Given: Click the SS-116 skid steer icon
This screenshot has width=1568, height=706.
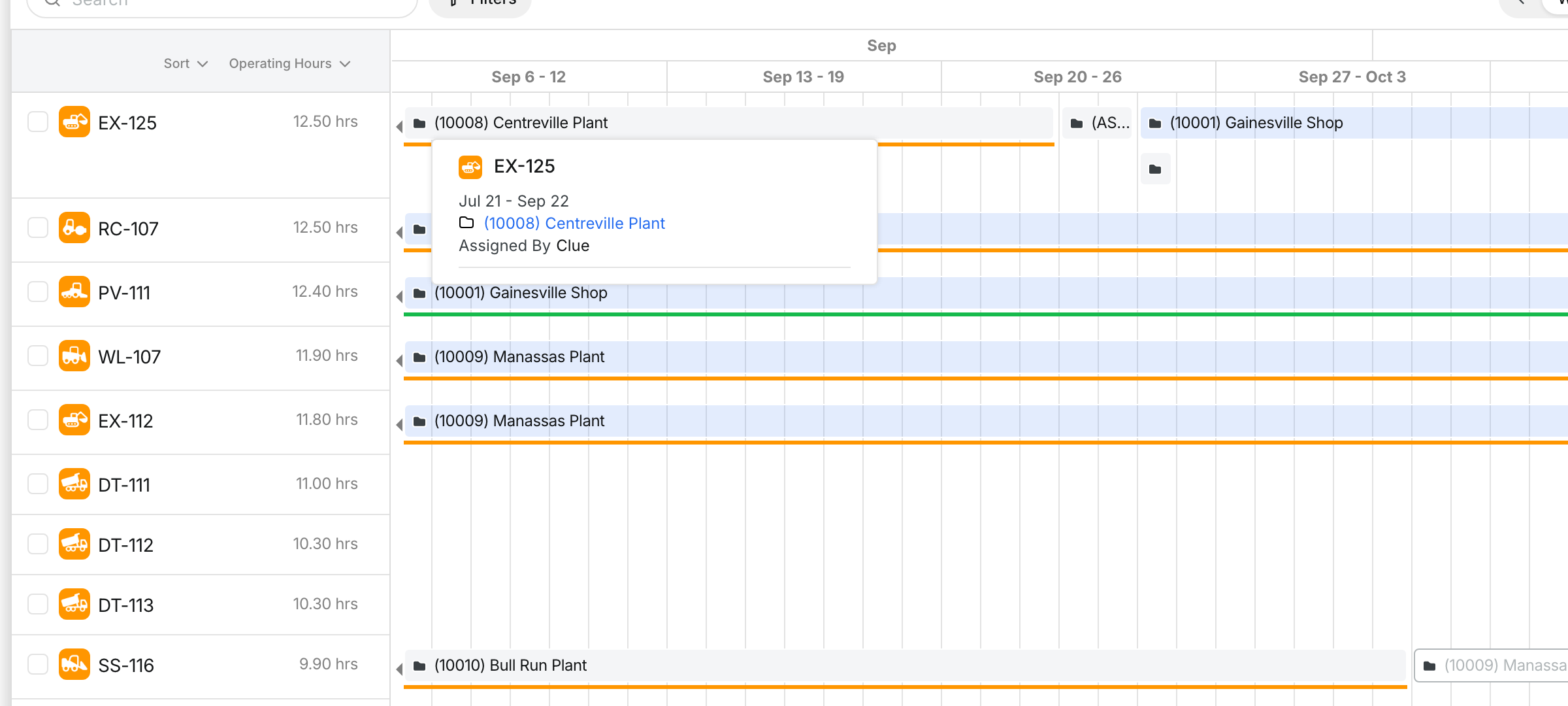Looking at the screenshot, I should pyautogui.click(x=74, y=664).
